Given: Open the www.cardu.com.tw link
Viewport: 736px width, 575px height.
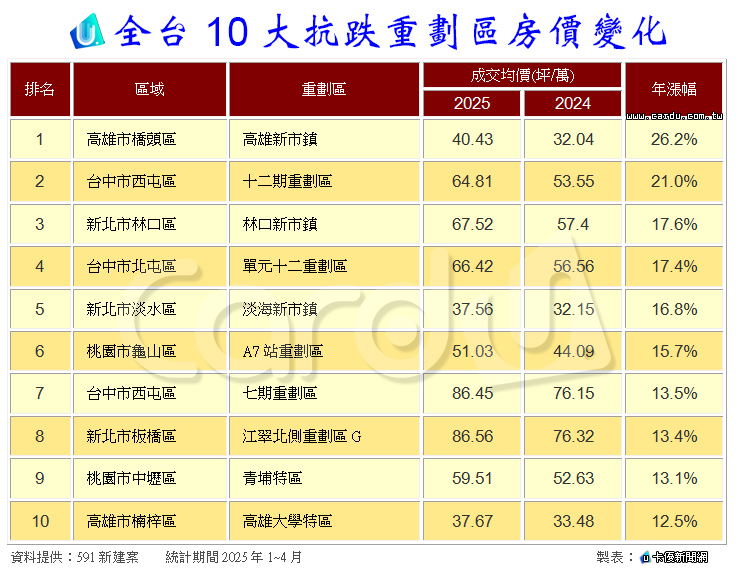Looking at the screenshot, I should pyautogui.click(x=674, y=115).
